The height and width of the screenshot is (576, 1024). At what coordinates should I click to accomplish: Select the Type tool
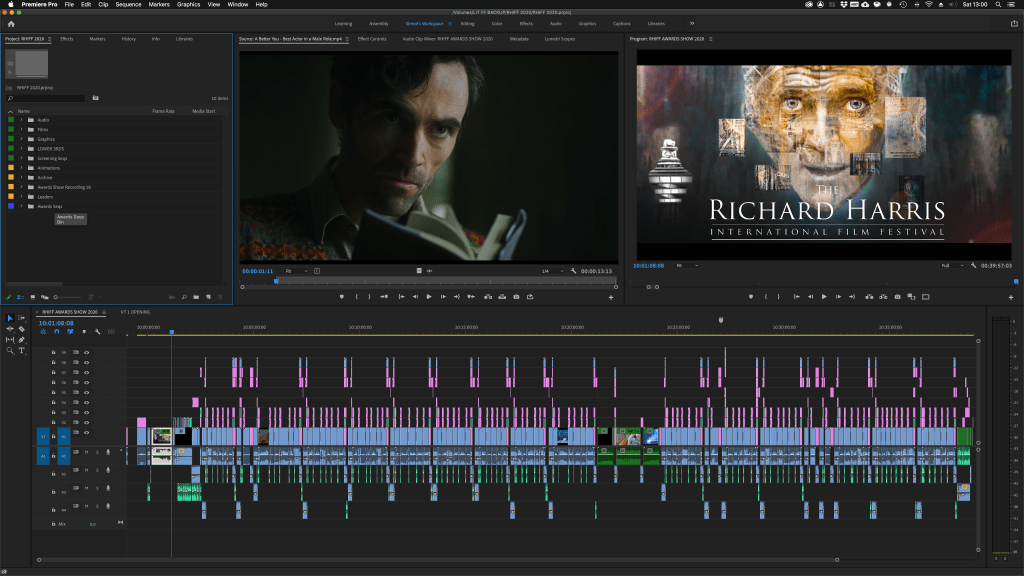point(22,351)
